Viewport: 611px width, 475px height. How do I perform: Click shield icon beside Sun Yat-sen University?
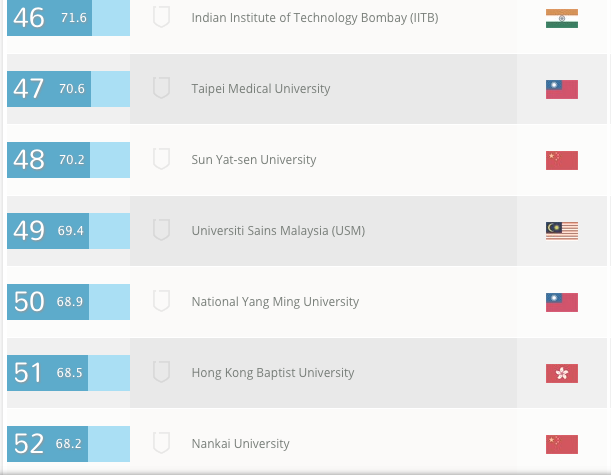coord(161,159)
